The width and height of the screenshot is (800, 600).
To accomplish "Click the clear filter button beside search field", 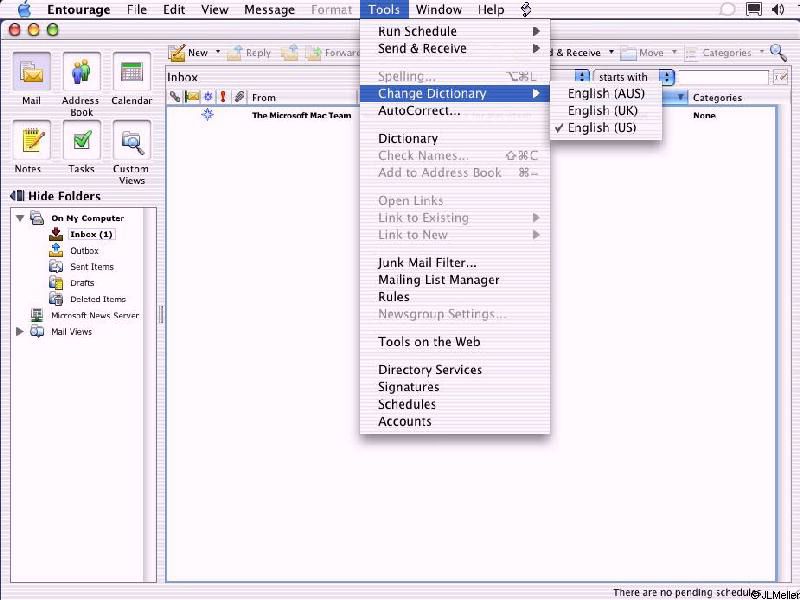I will [x=780, y=77].
